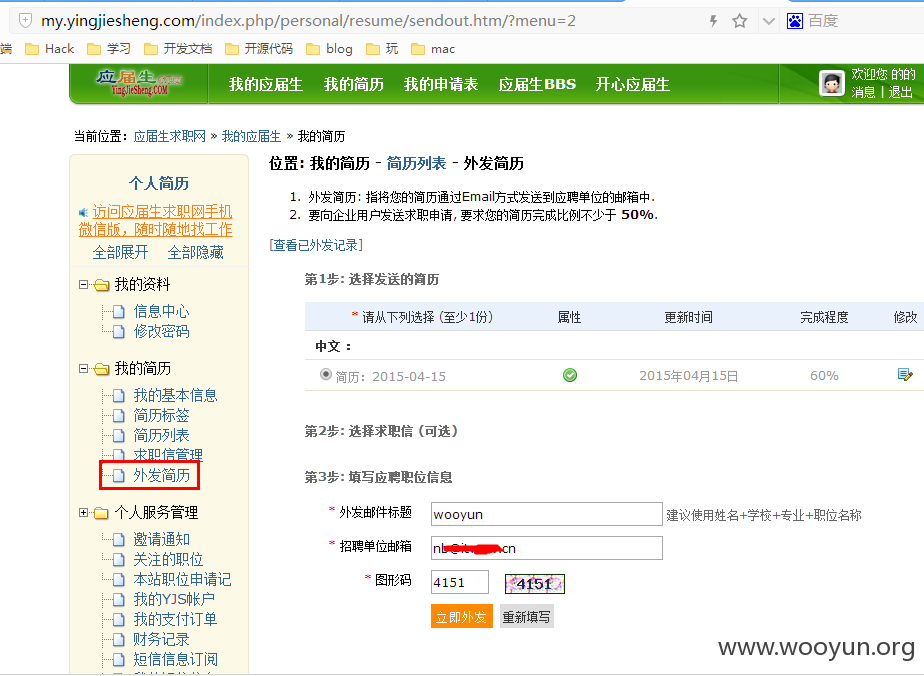Open the 学习 bookmarks folder

click(109, 49)
